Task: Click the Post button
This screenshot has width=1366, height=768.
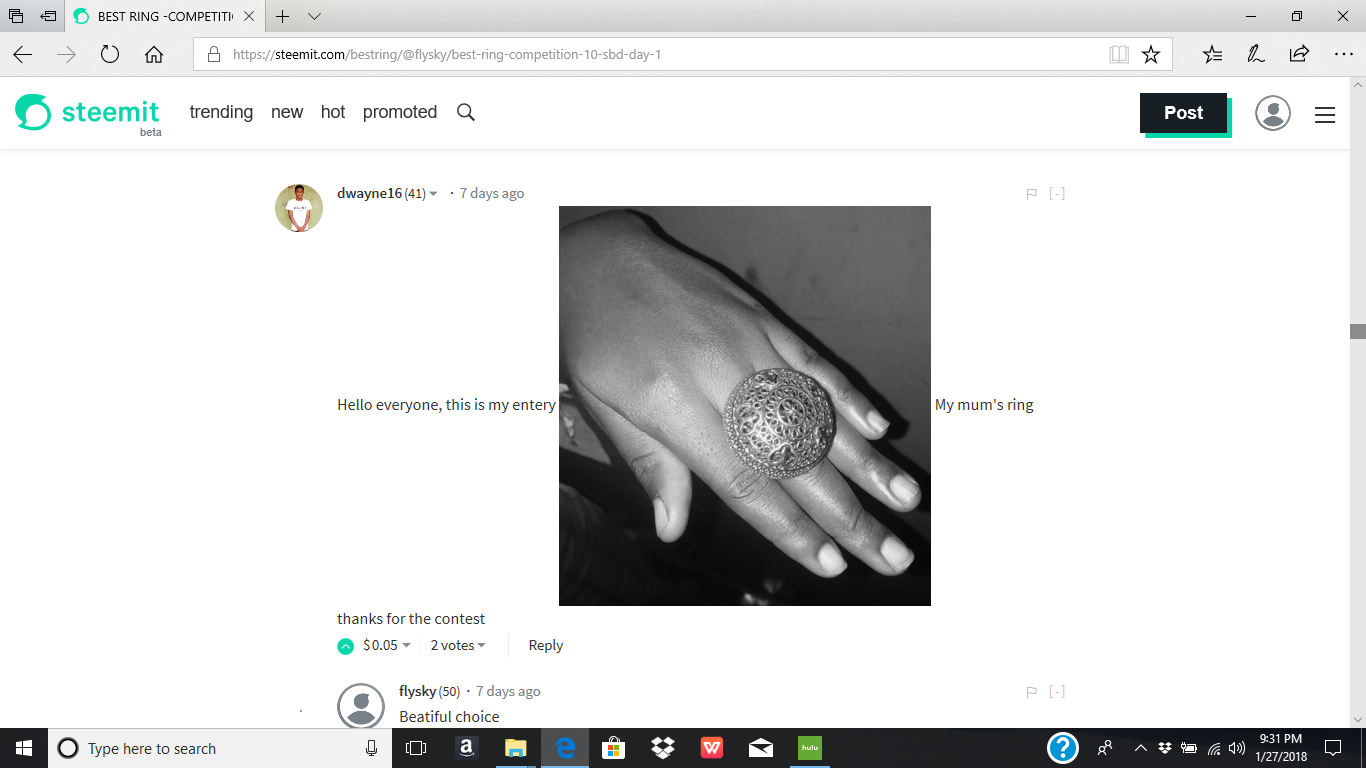Action: (1183, 113)
